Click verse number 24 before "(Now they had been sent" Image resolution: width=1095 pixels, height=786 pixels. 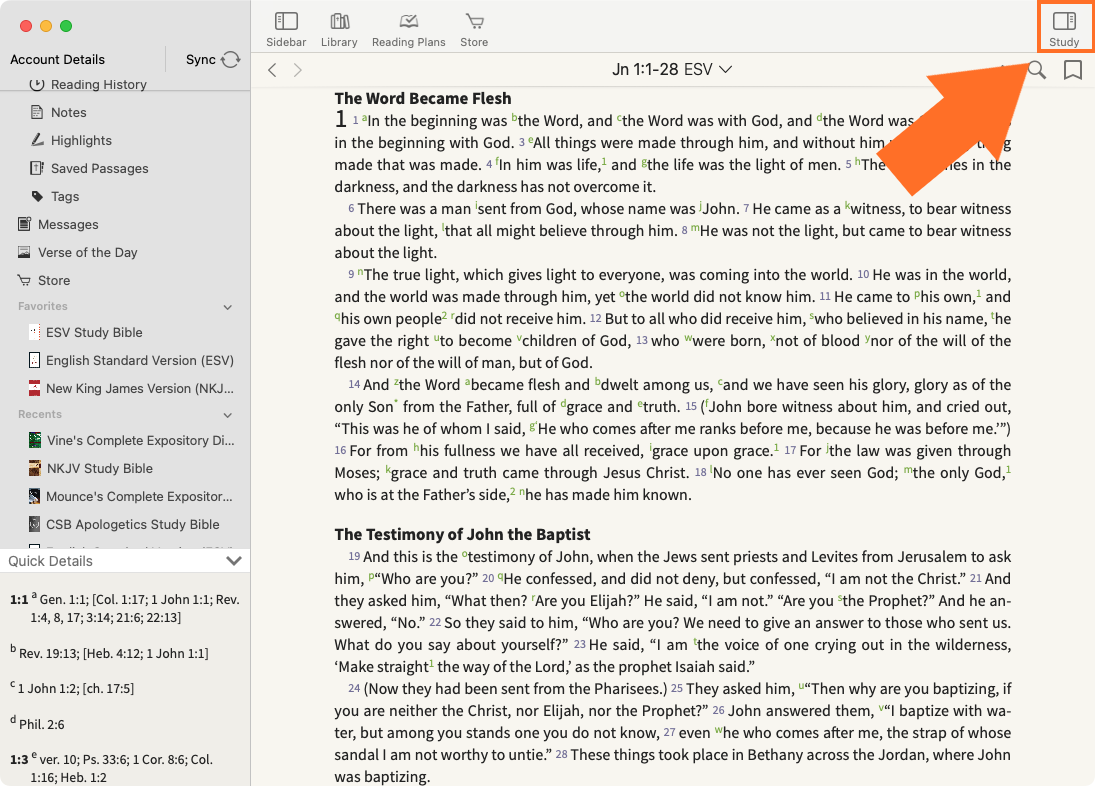click(354, 689)
